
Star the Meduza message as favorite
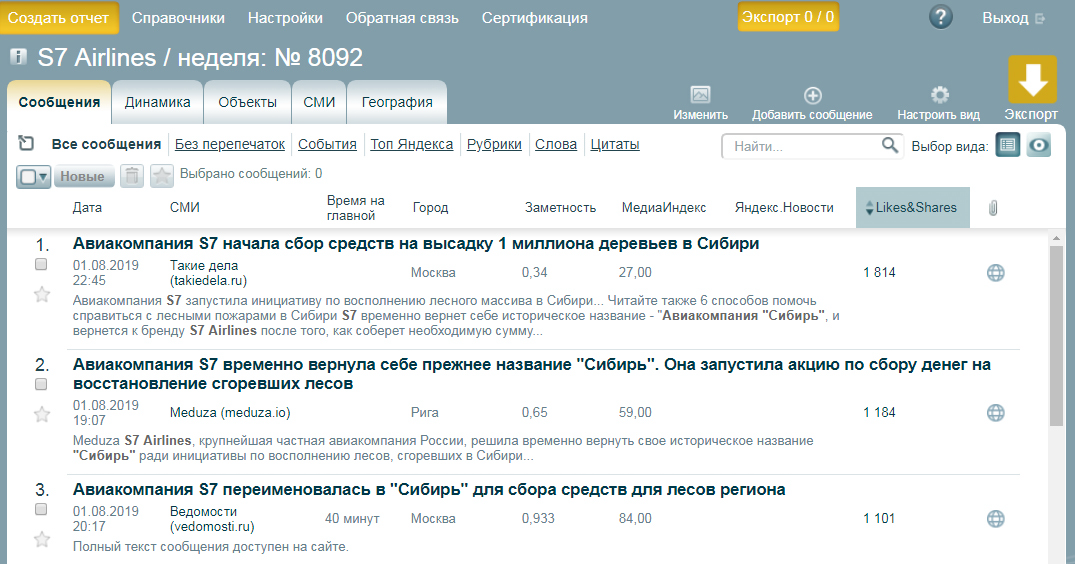tap(42, 414)
